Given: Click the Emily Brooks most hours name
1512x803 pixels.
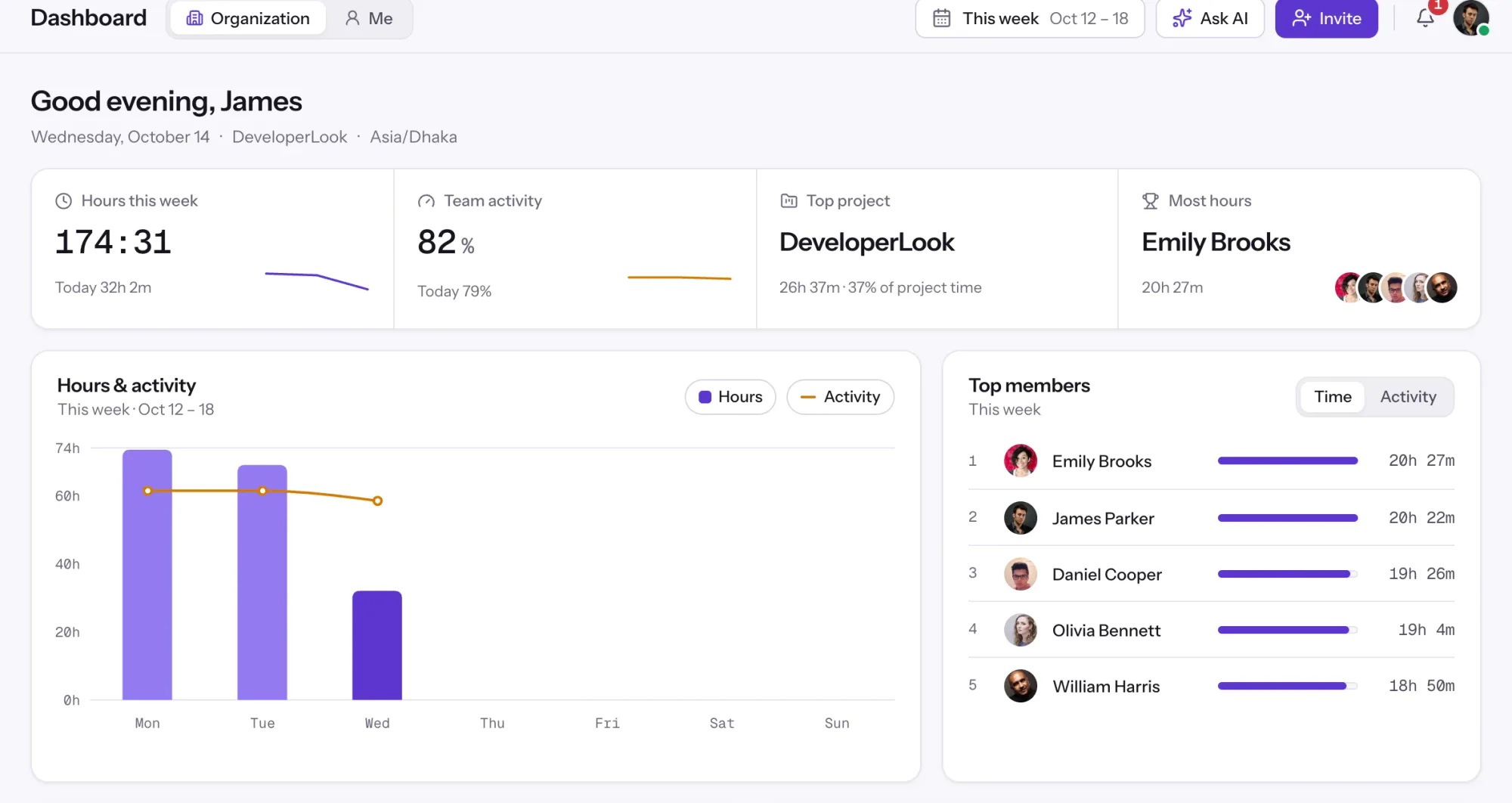Looking at the screenshot, I should [1216, 242].
